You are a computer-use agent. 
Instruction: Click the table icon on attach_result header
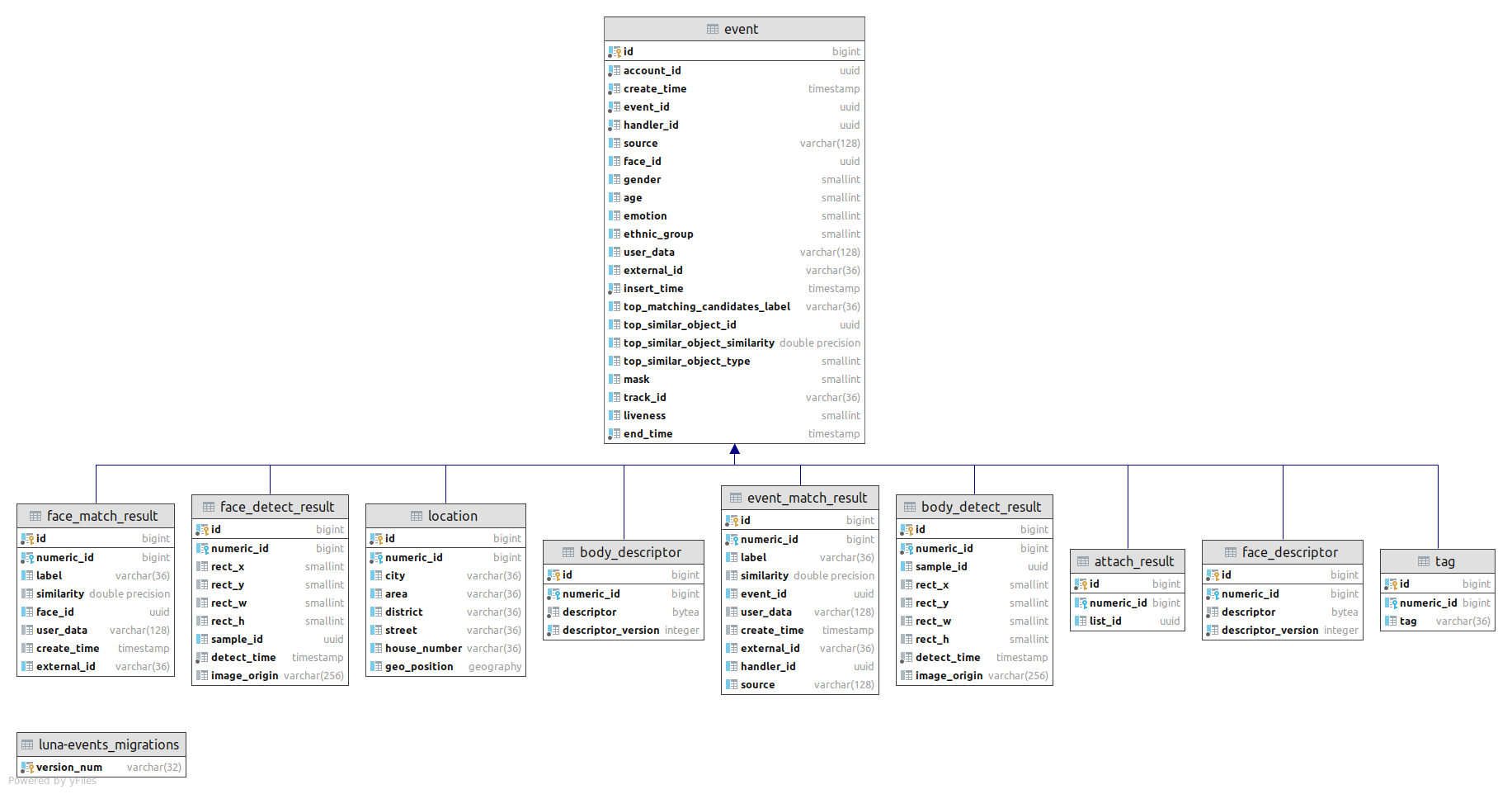pos(1083,561)
